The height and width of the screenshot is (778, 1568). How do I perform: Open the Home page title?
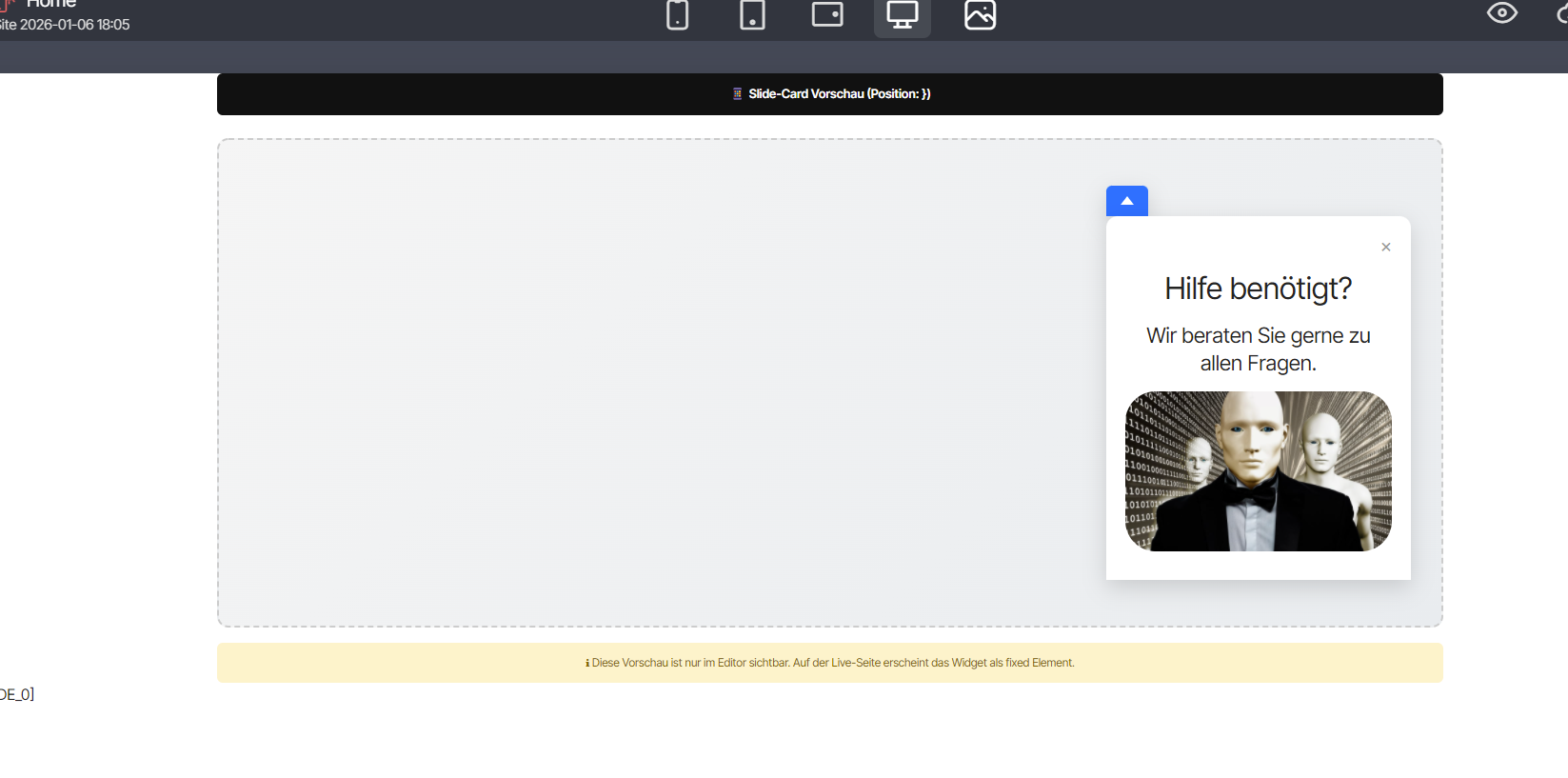click(51, 5)
